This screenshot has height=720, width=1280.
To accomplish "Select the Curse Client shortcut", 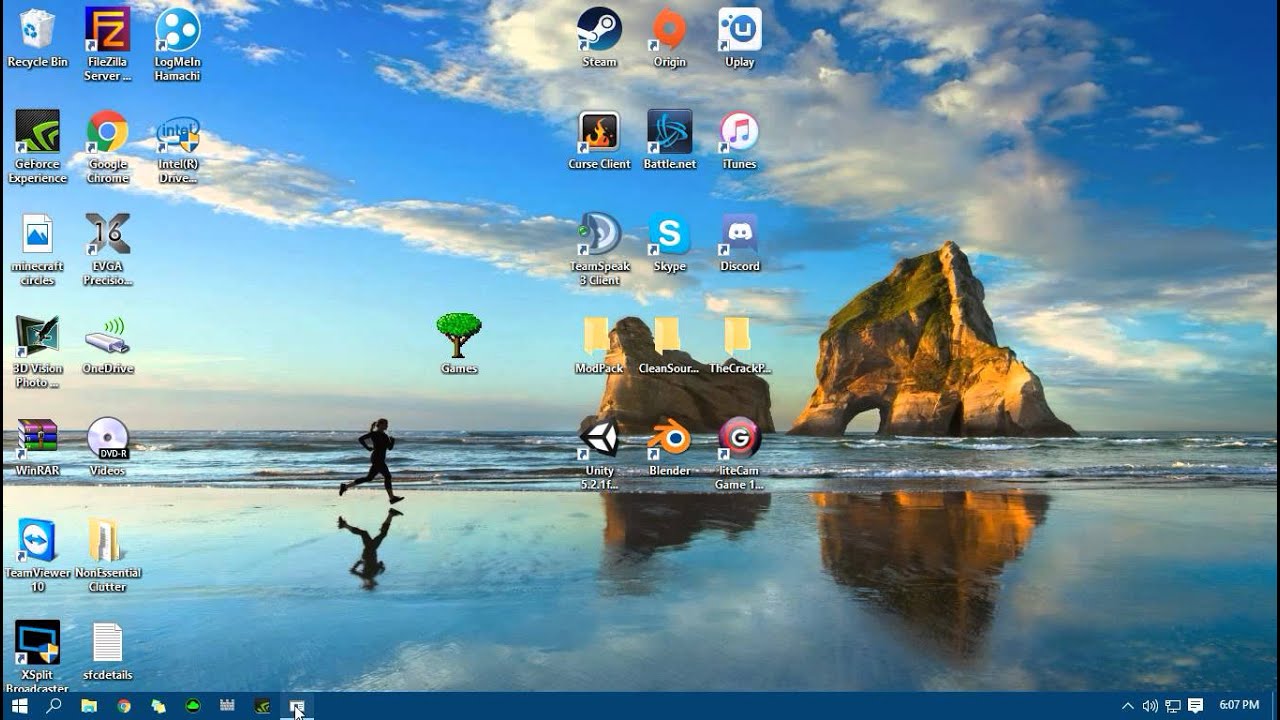I will (600, 140).
